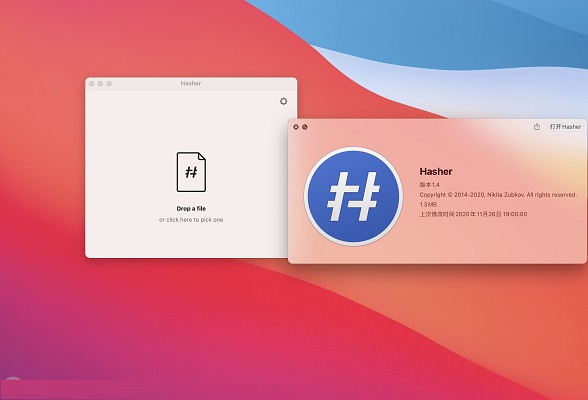Click the '上次修改时间 2020年11月26日' line
The height and width of the screenshot is (400, 588).
pos(473,214)
